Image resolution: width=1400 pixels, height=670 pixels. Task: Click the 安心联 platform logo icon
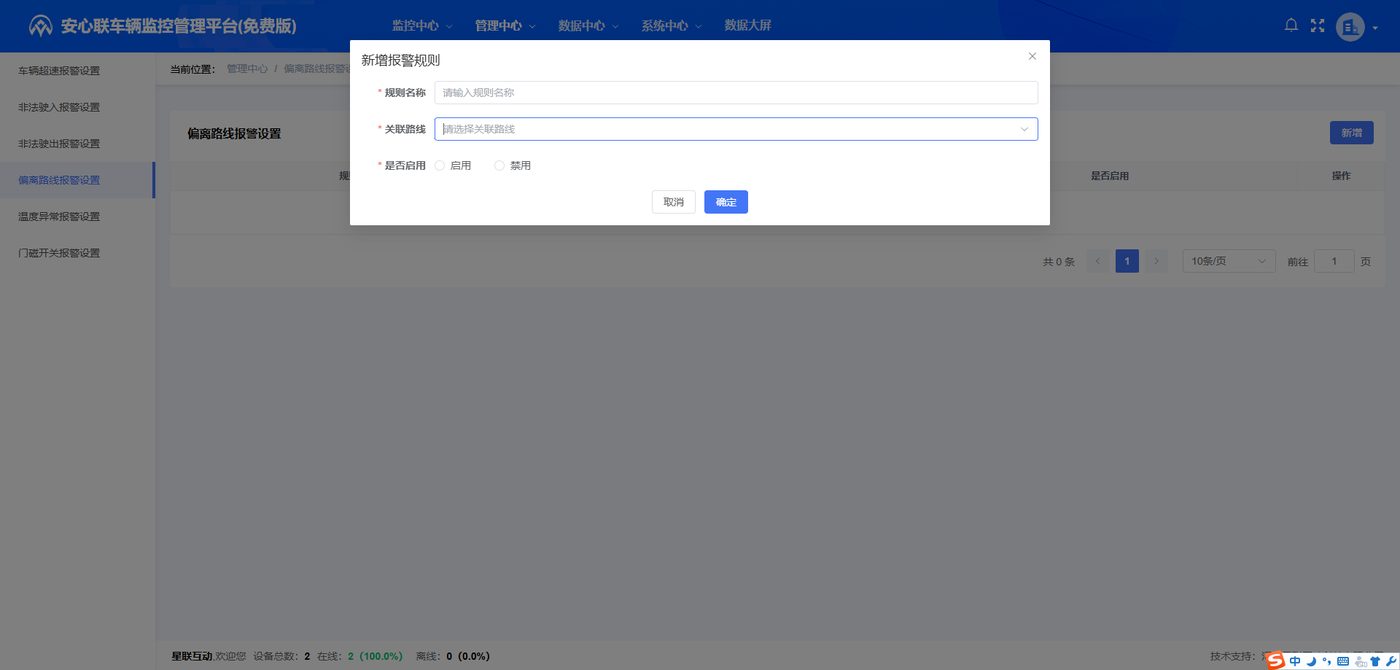41,26
